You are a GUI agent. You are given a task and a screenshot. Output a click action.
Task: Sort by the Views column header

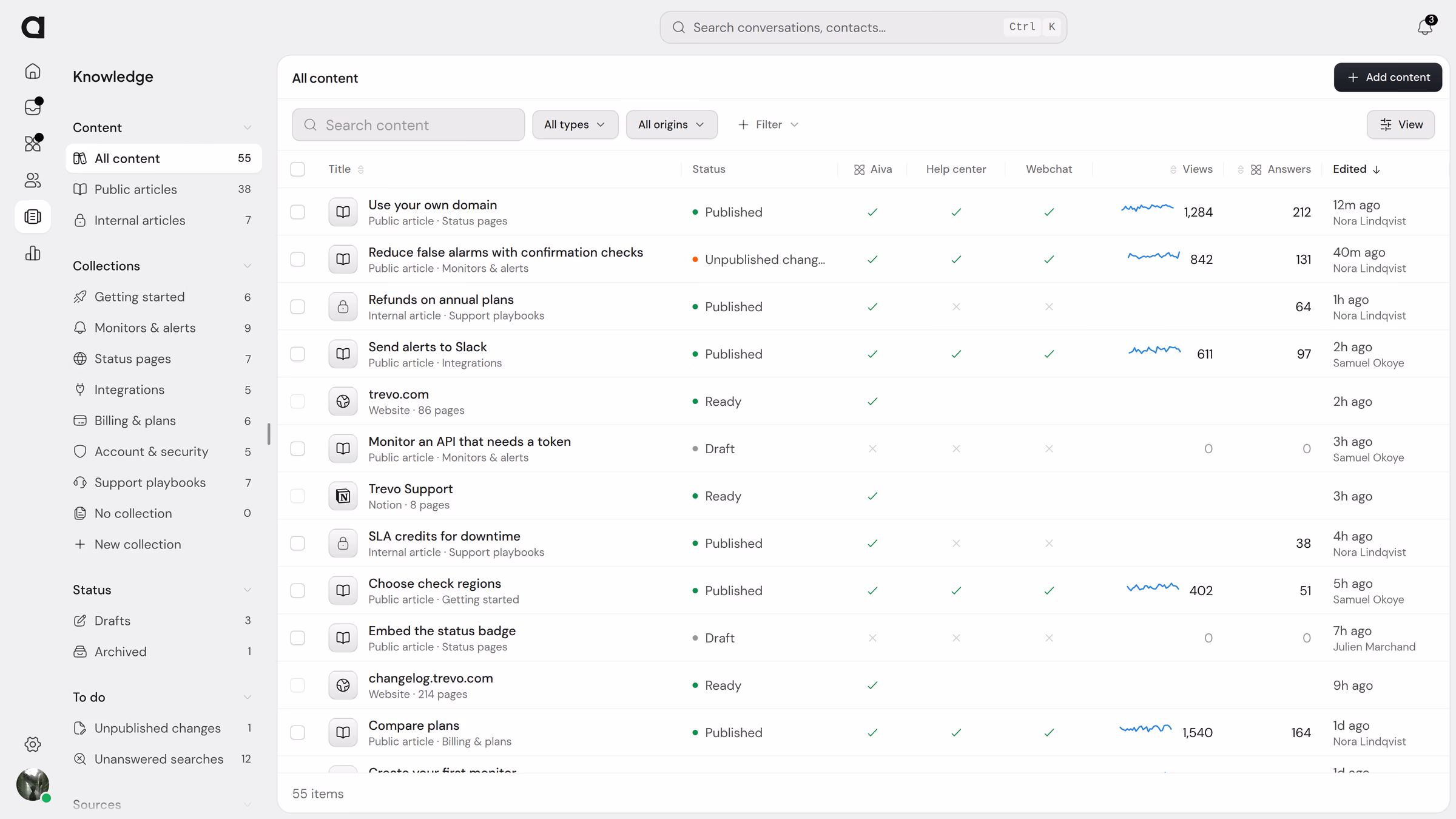[x=1191, y=169]
